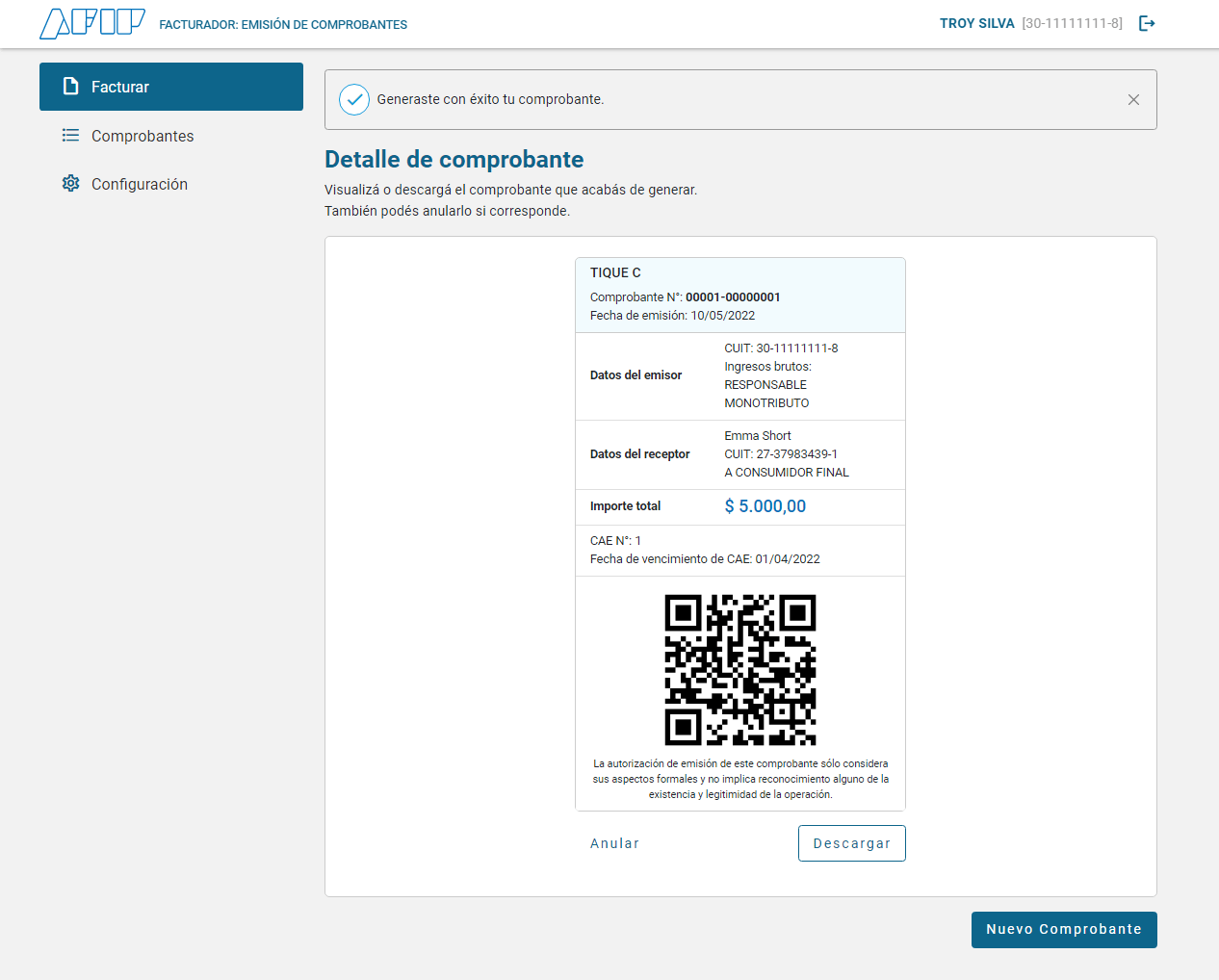Click the 'RESPONSABLE' text

[765, 385]
